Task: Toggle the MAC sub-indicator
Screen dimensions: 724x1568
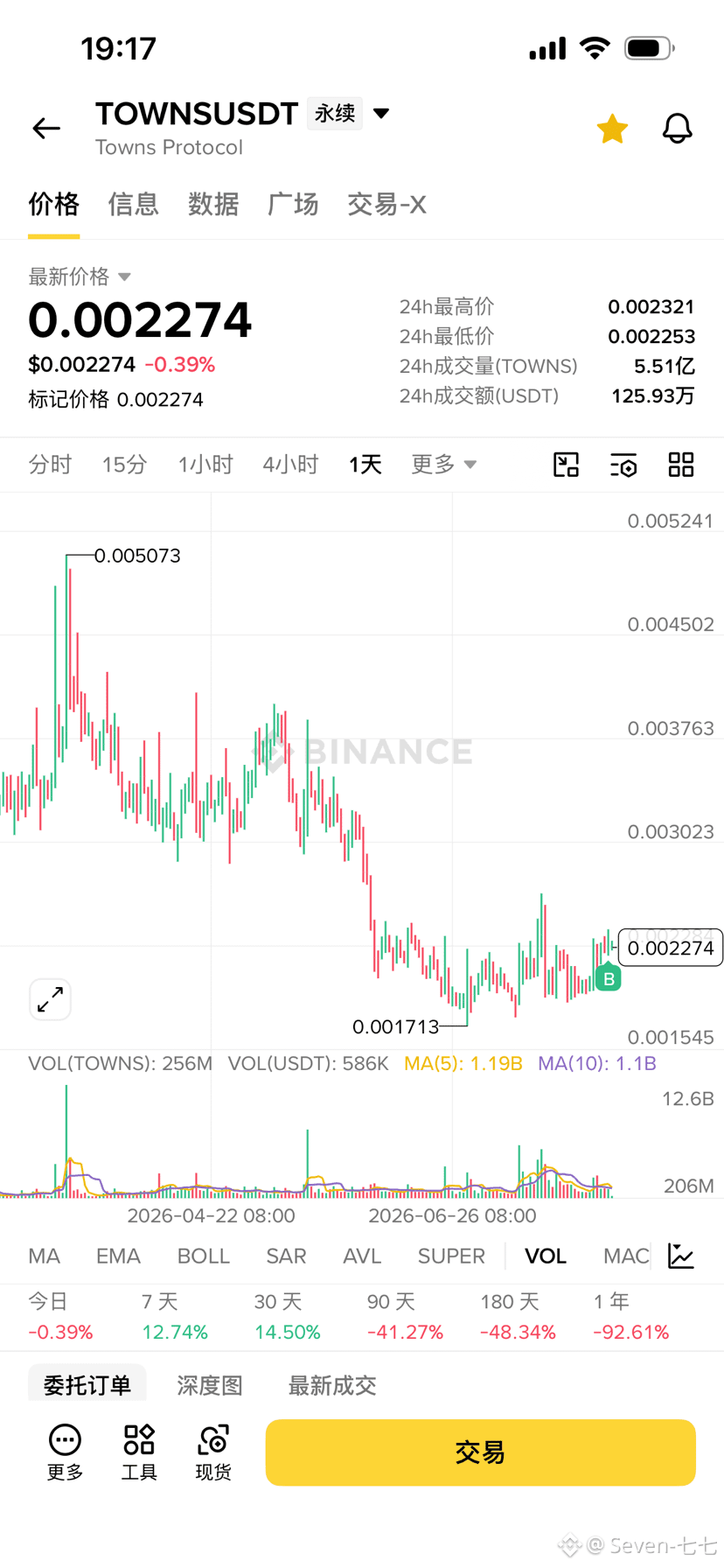Action: [x=626, y=1256]
